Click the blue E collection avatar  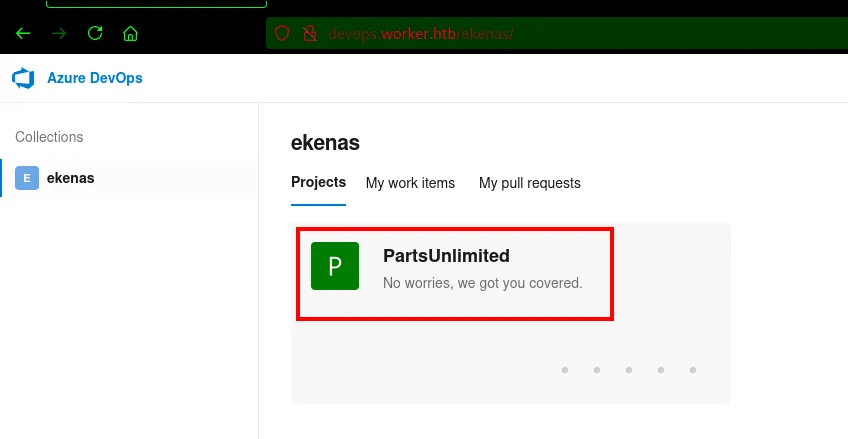27,178
